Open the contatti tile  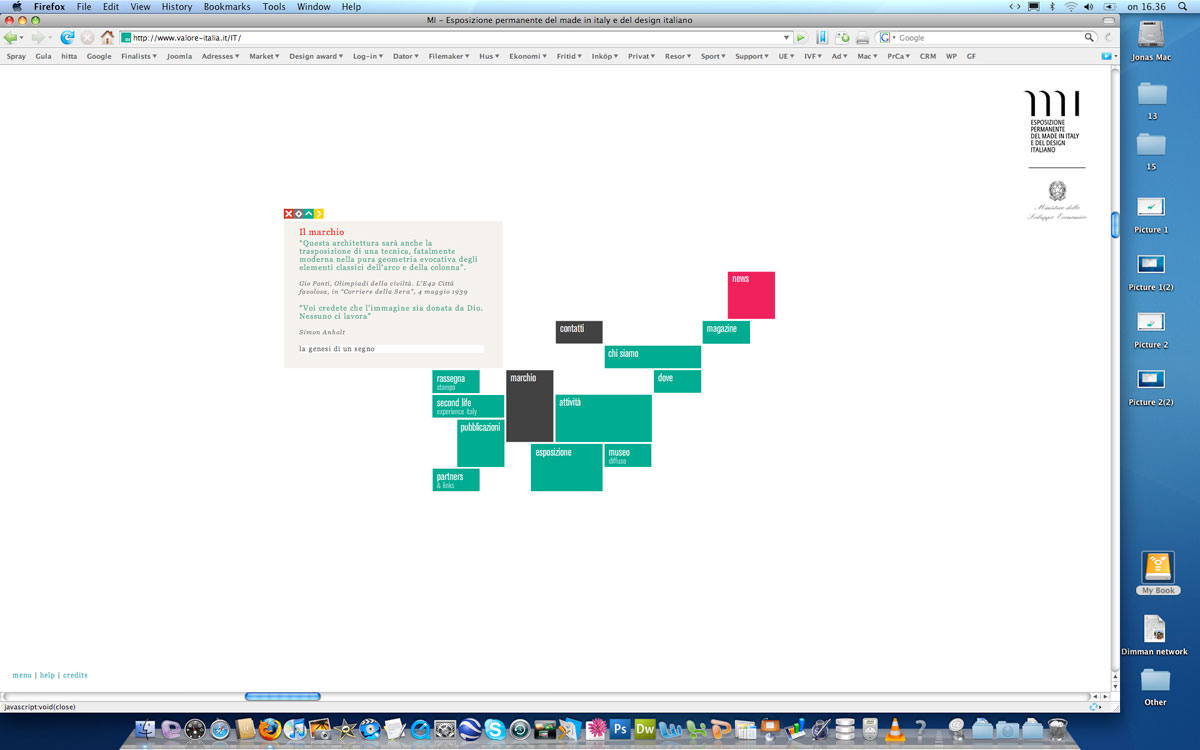coord(579,332)
